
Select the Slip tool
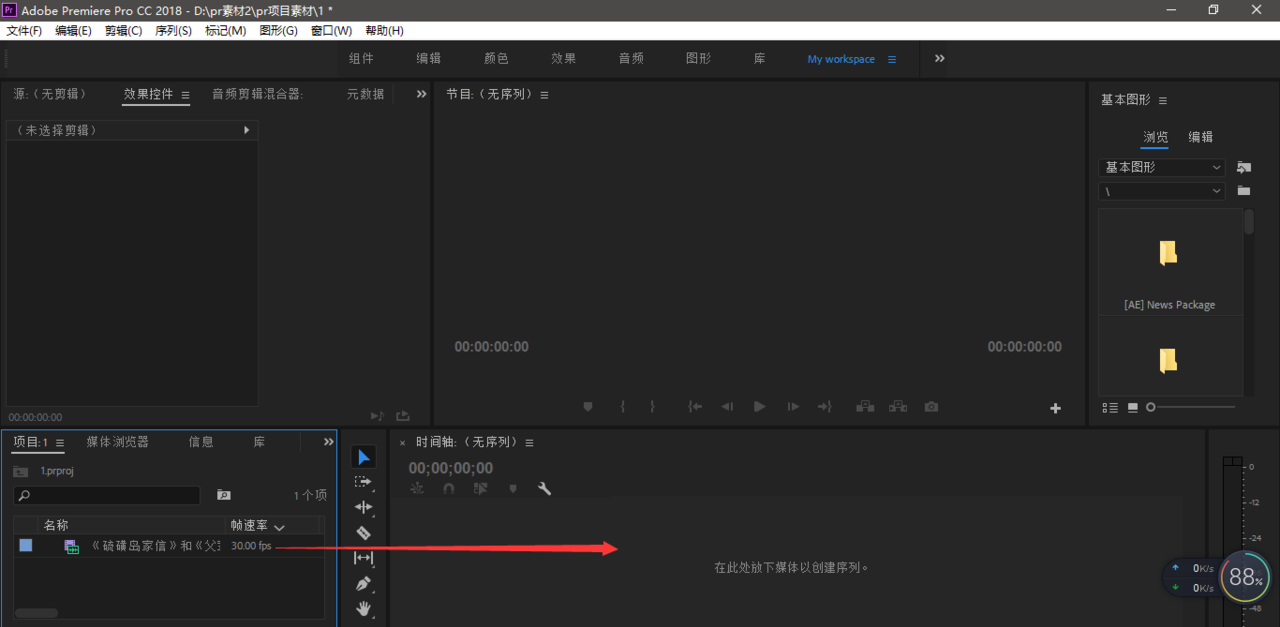tap(363, 558)
